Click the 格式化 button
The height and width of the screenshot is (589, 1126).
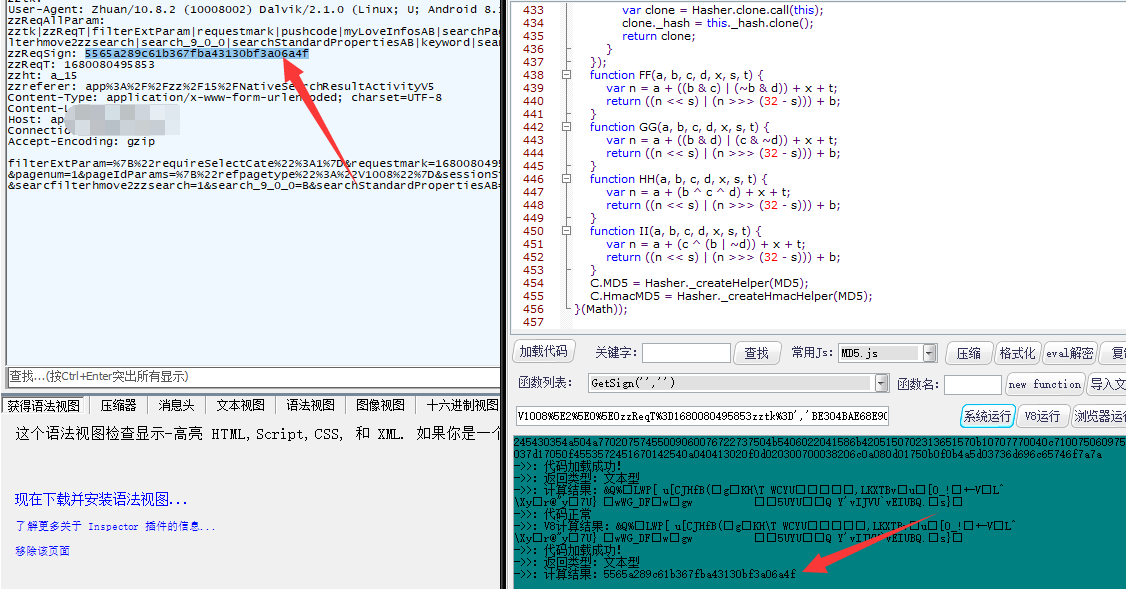pyautogui.click(x=1018, y=353)
